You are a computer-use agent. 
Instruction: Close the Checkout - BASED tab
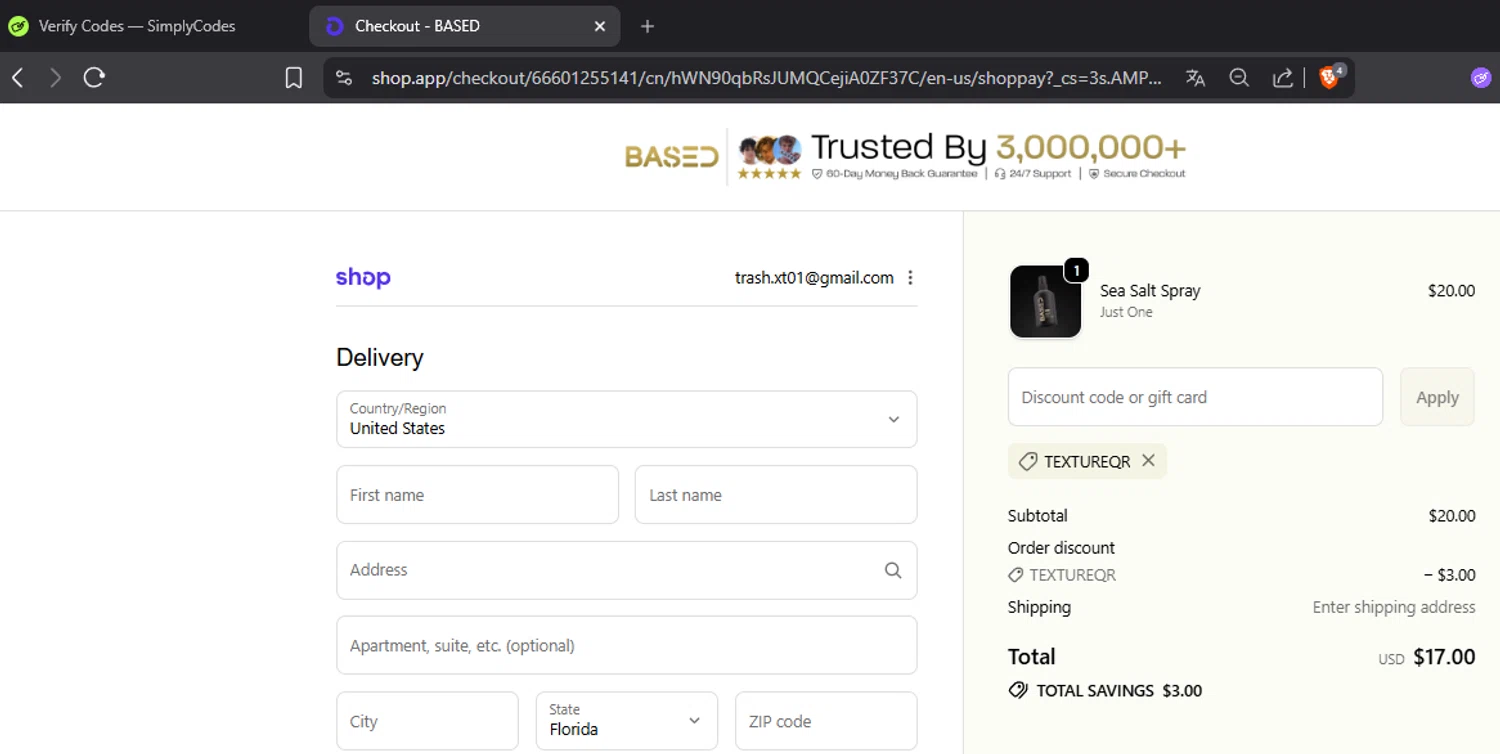pos(600,26)
